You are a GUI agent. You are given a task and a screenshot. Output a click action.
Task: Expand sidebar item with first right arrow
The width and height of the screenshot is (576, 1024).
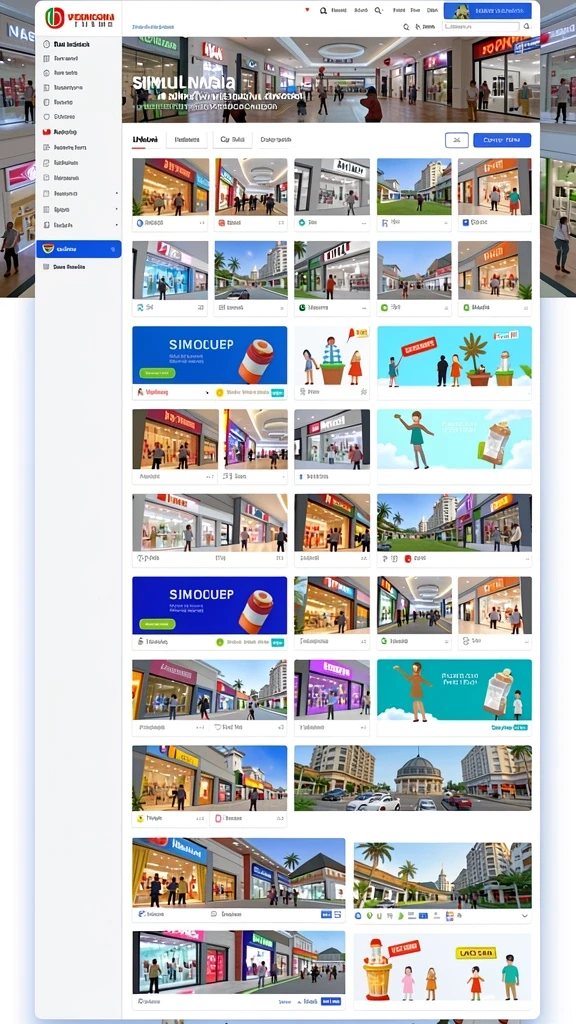coord(117,193)
